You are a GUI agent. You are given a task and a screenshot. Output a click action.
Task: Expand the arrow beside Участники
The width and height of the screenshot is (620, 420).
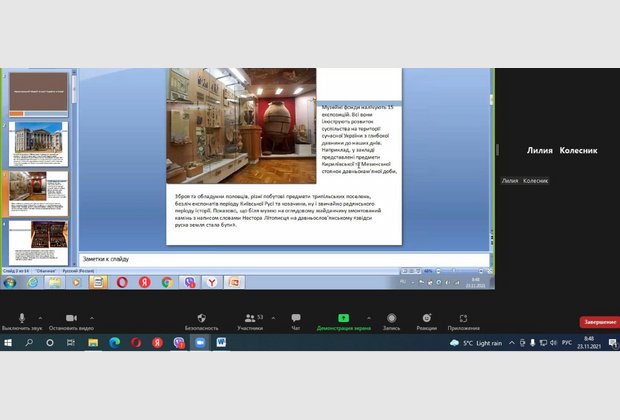(273, 316)
